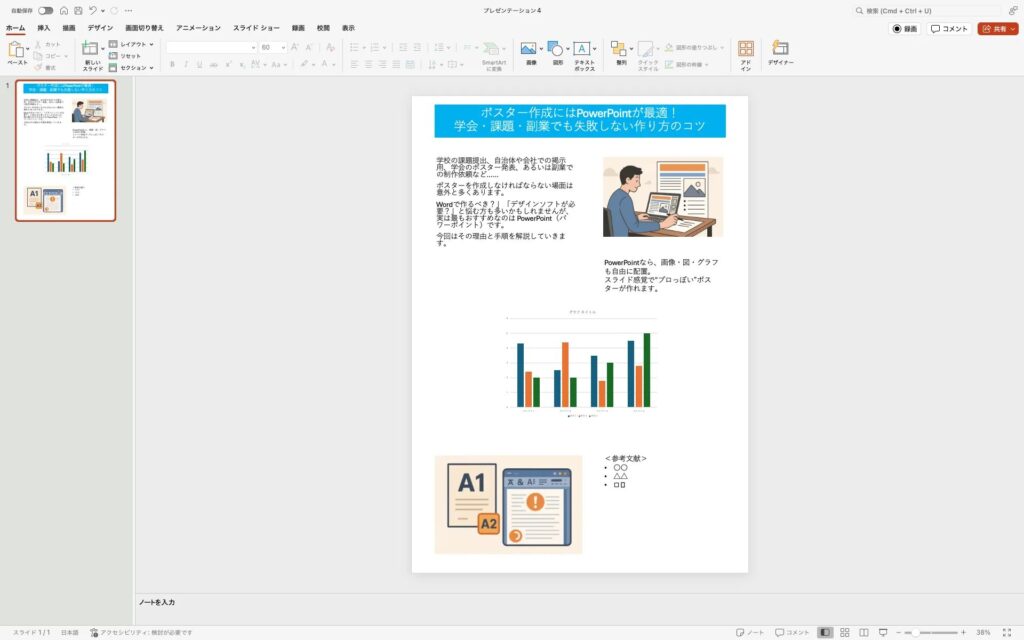Click the 録画 record button
1024x640 pixels.
coord(904,29)
